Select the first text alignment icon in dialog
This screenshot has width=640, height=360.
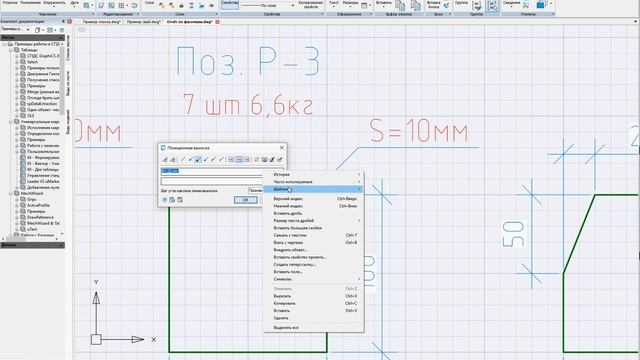tap(231, 160)
